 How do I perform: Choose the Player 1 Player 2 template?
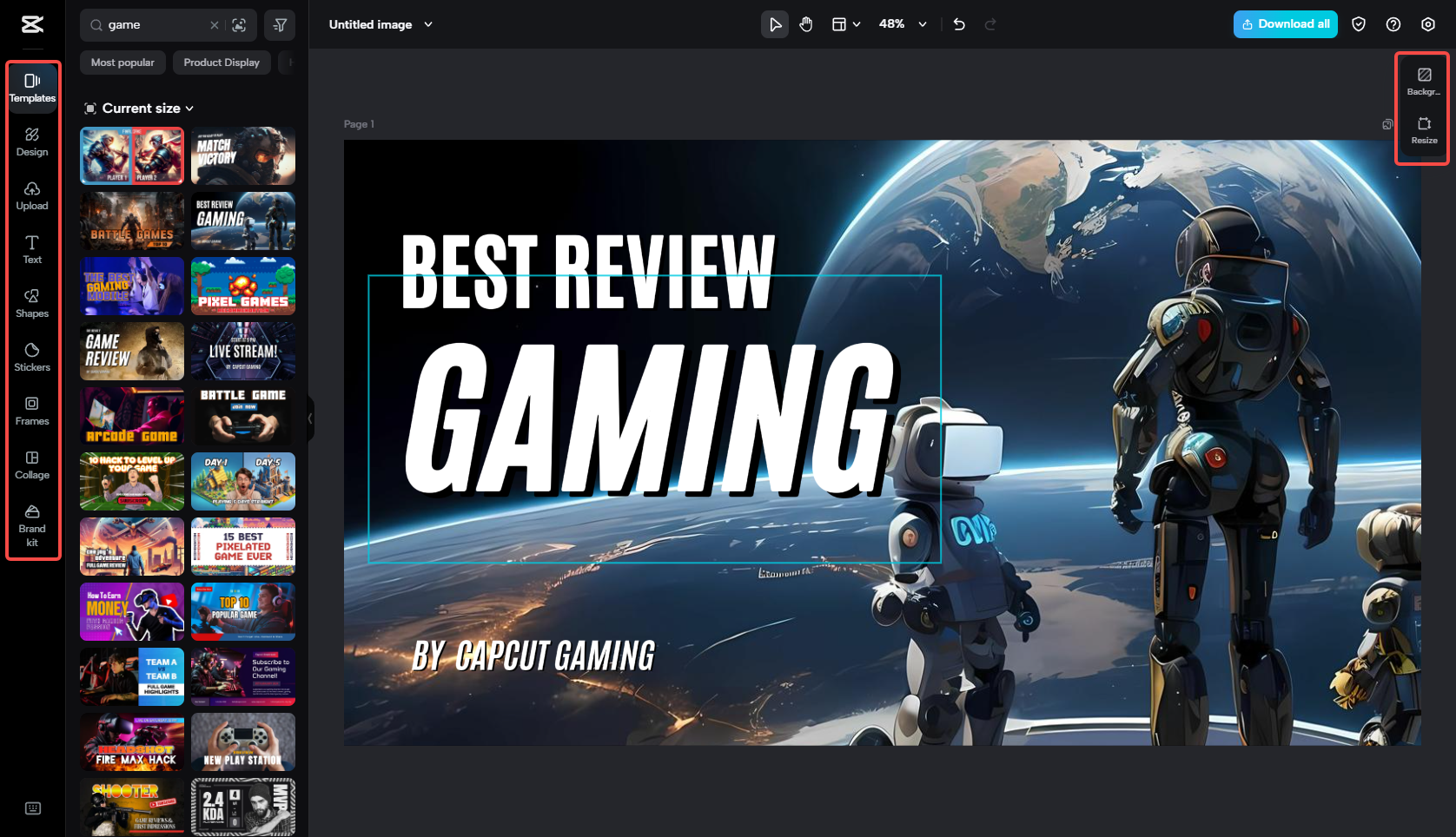pos(132,156)
